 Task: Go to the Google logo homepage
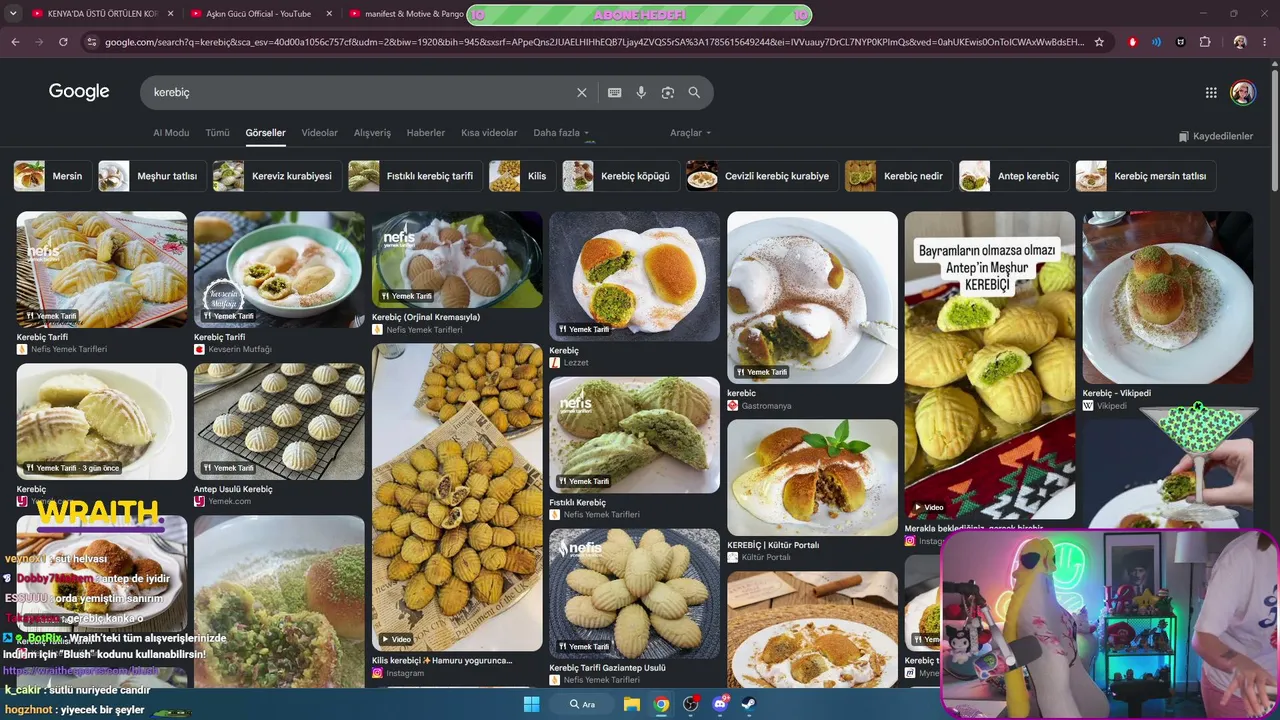tap(79, 92)
